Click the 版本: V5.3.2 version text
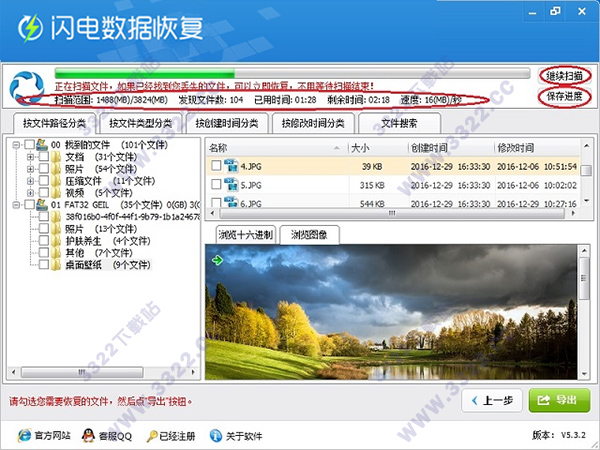 [559, 435]
